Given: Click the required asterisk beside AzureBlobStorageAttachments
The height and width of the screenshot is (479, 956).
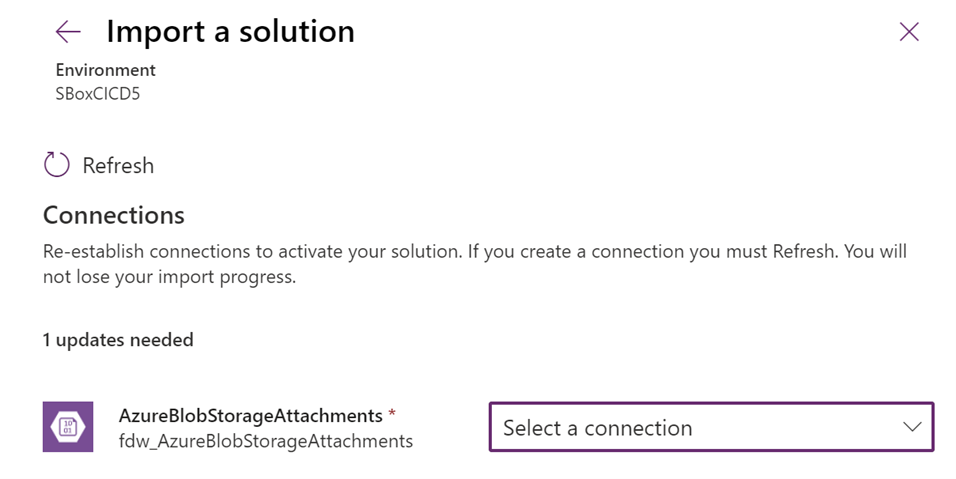Looking at the screenshot, I should tap(392, 414).
